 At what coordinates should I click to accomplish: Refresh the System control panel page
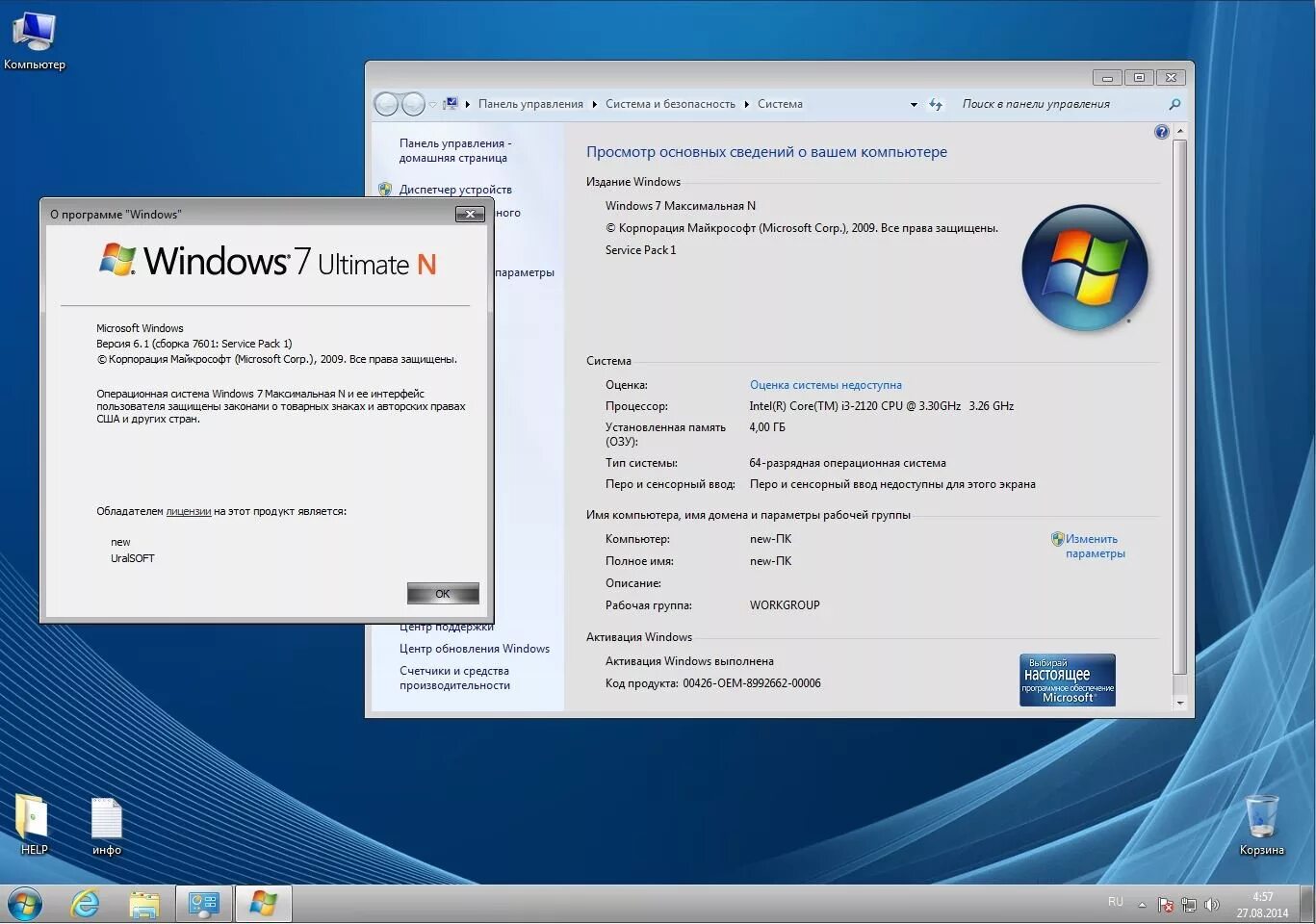pos(936,104)
